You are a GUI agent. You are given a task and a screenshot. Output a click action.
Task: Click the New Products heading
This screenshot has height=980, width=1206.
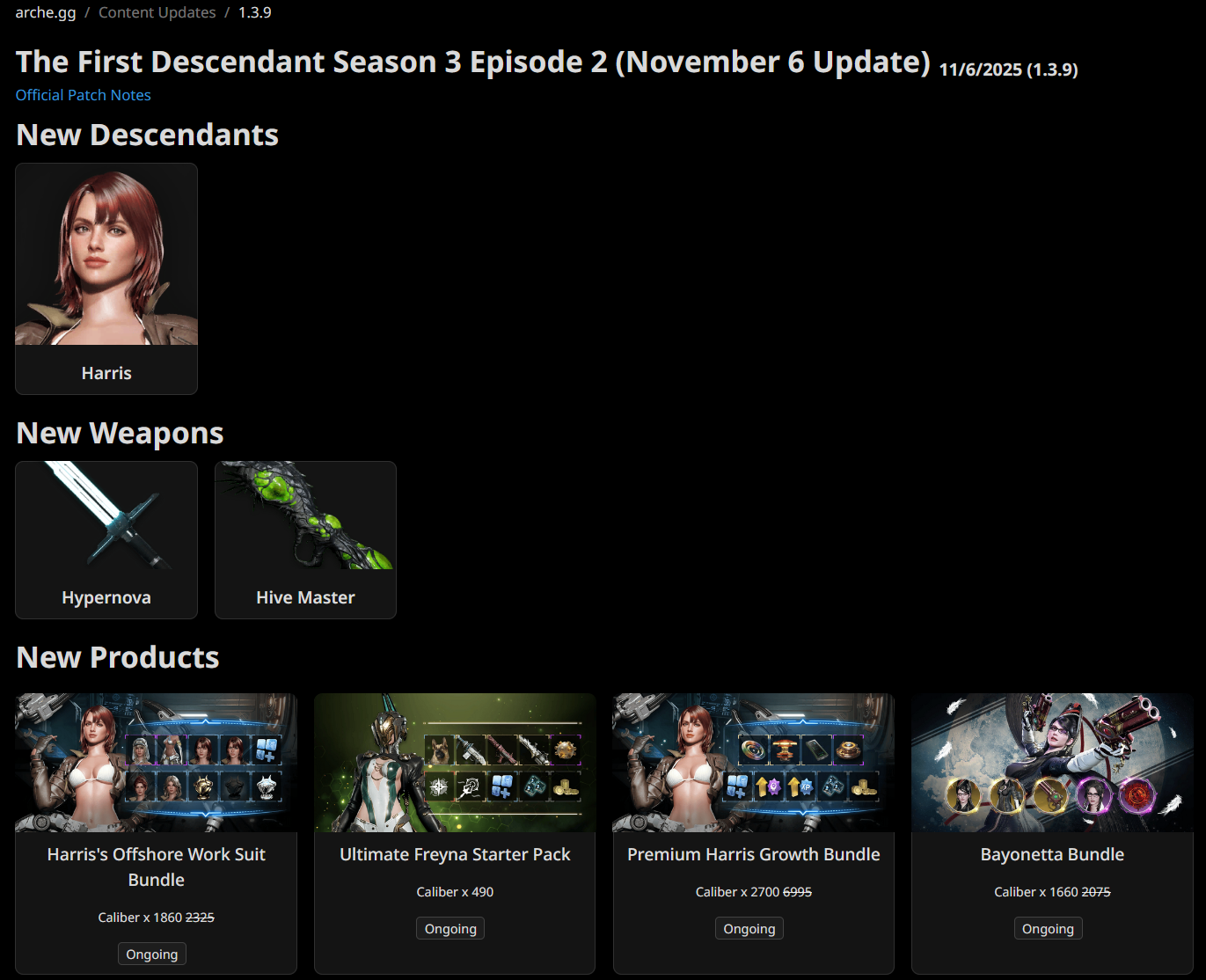118,657
